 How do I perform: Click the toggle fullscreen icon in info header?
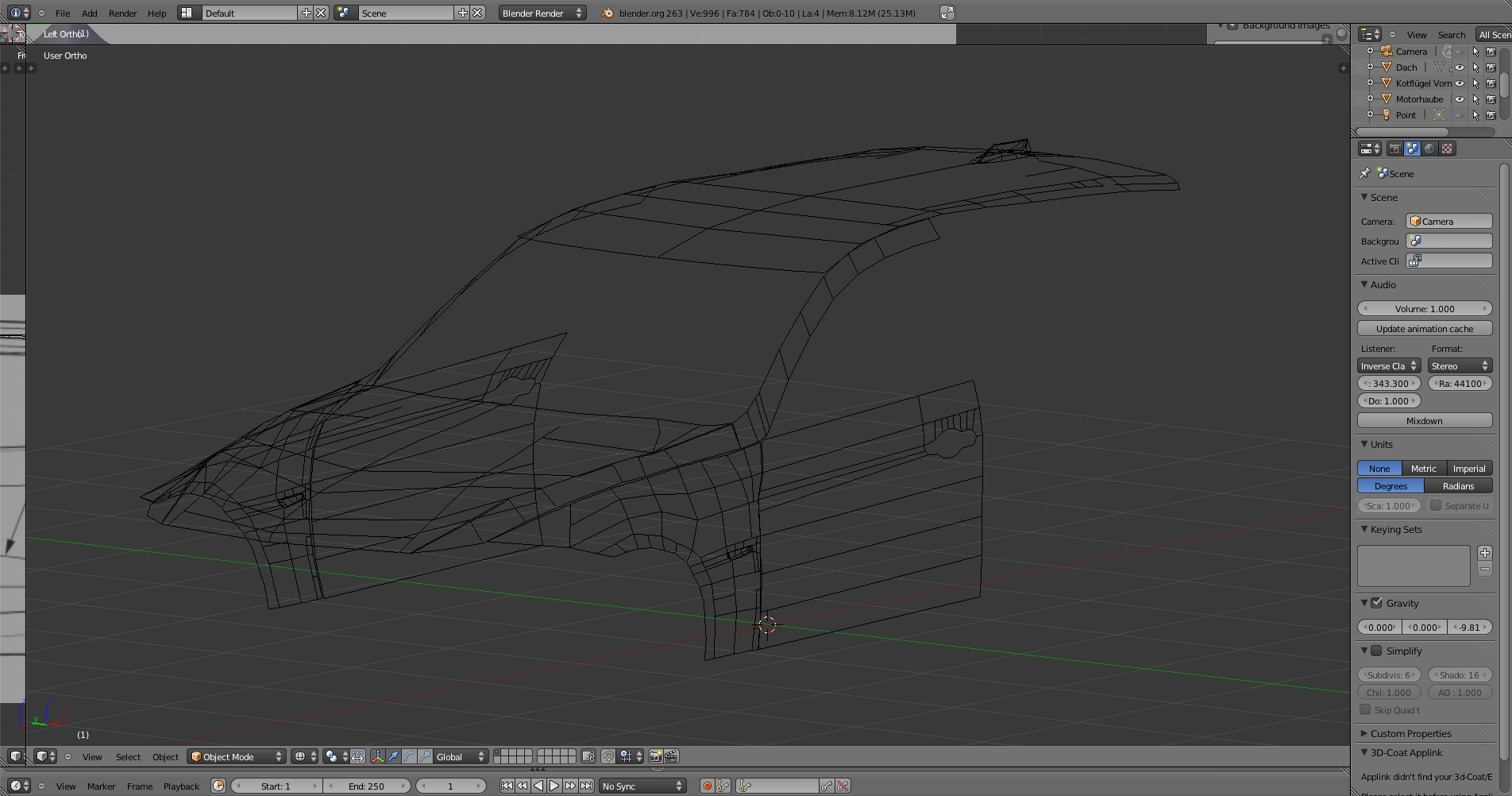[x=947, y=13]
